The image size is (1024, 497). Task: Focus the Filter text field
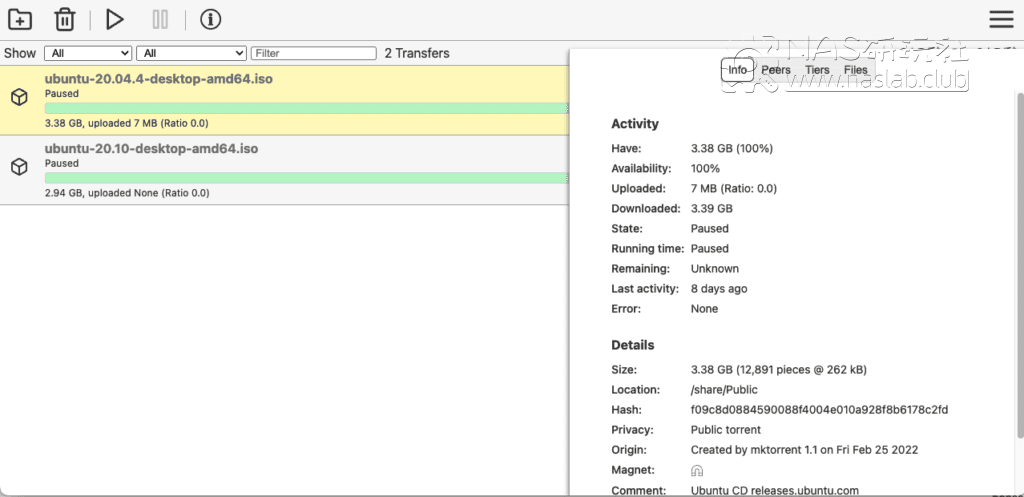pyautogui.click(x=313, y=53)
